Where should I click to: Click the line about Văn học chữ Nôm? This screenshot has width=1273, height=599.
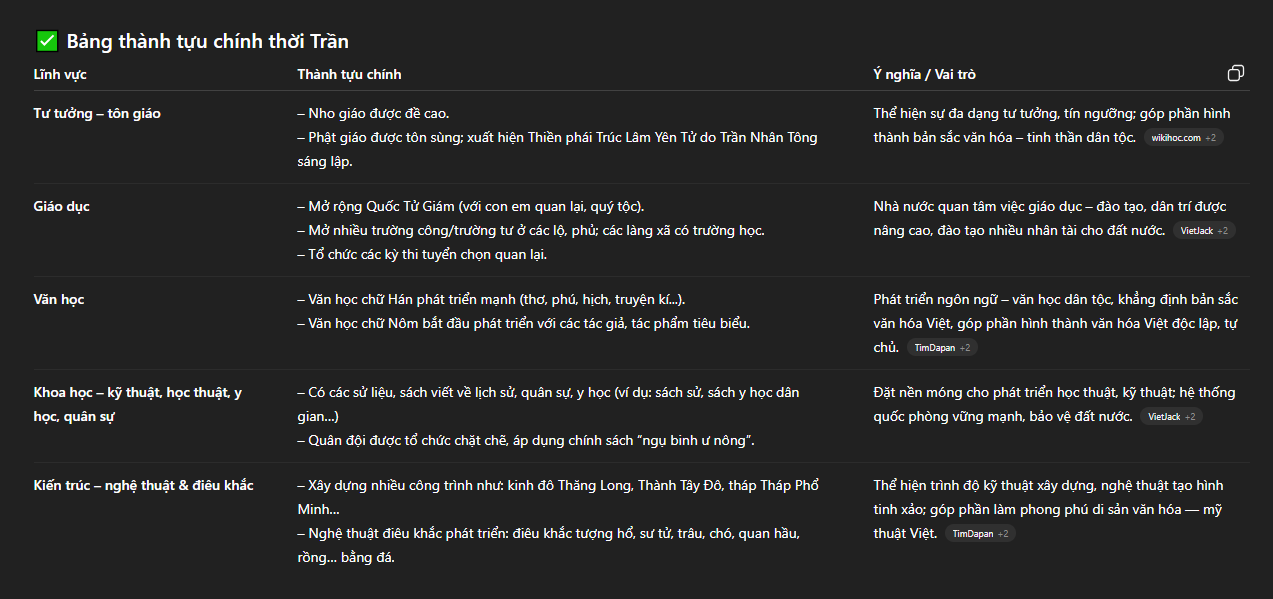pyautogui.click(x=523, y=324)
